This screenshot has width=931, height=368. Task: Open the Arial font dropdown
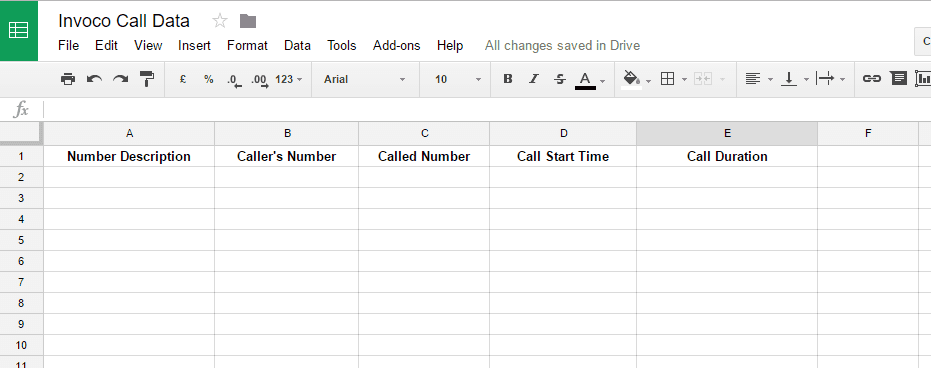[365, 79]
